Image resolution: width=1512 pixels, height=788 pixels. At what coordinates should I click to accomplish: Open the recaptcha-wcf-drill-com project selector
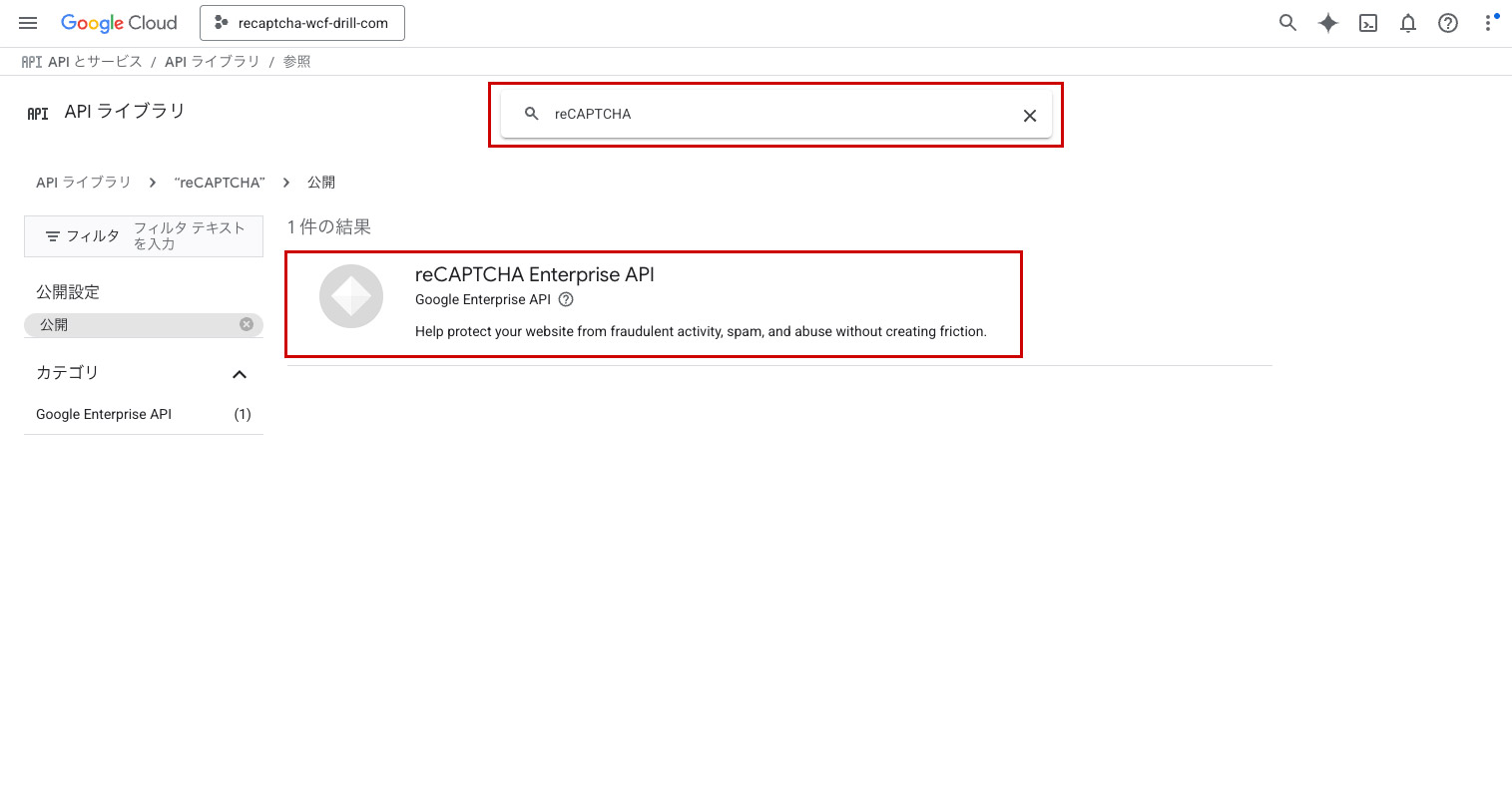point(302,23)
